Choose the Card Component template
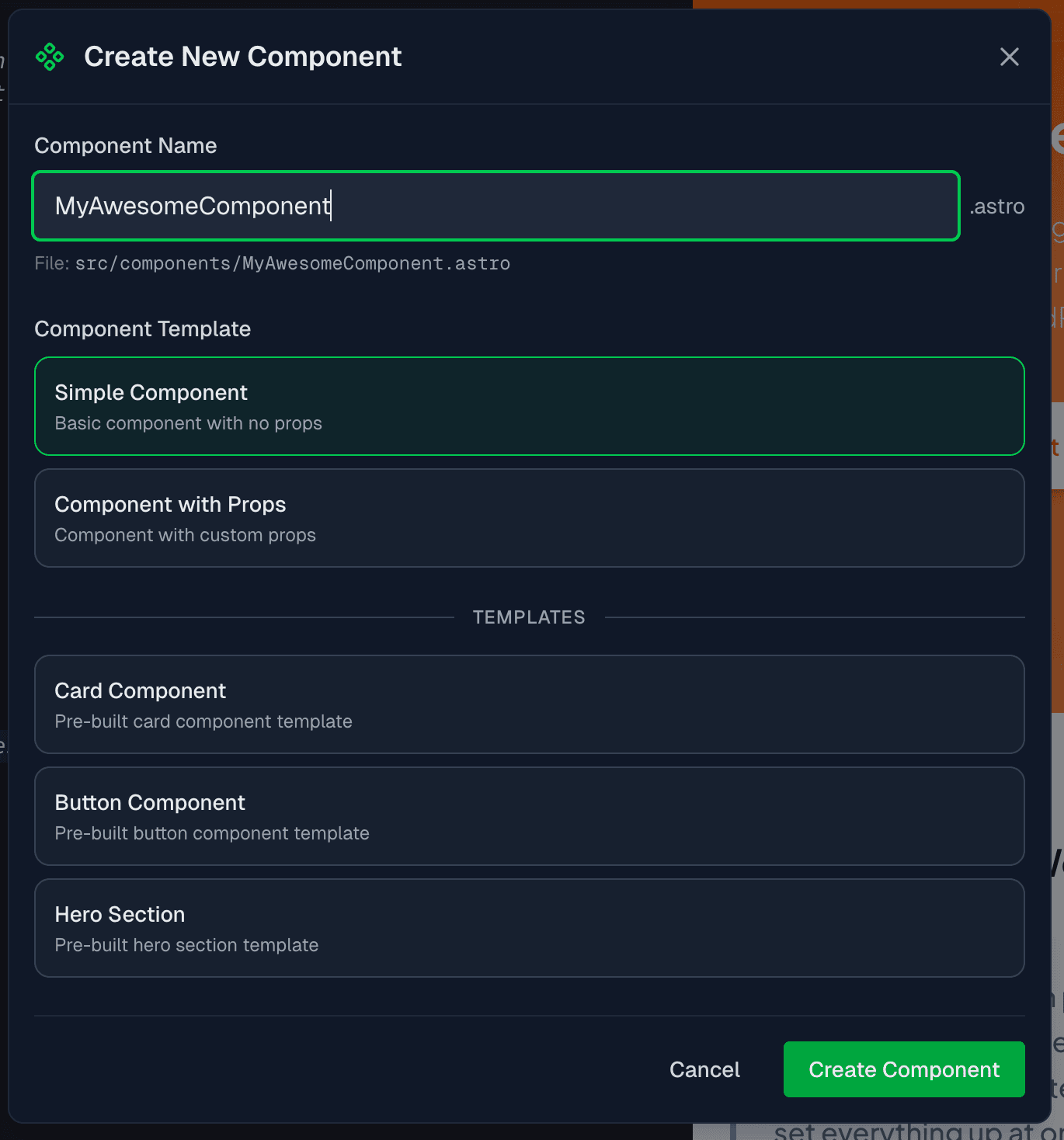Screen dimensions: 1064x1140 tap(529, 704)
